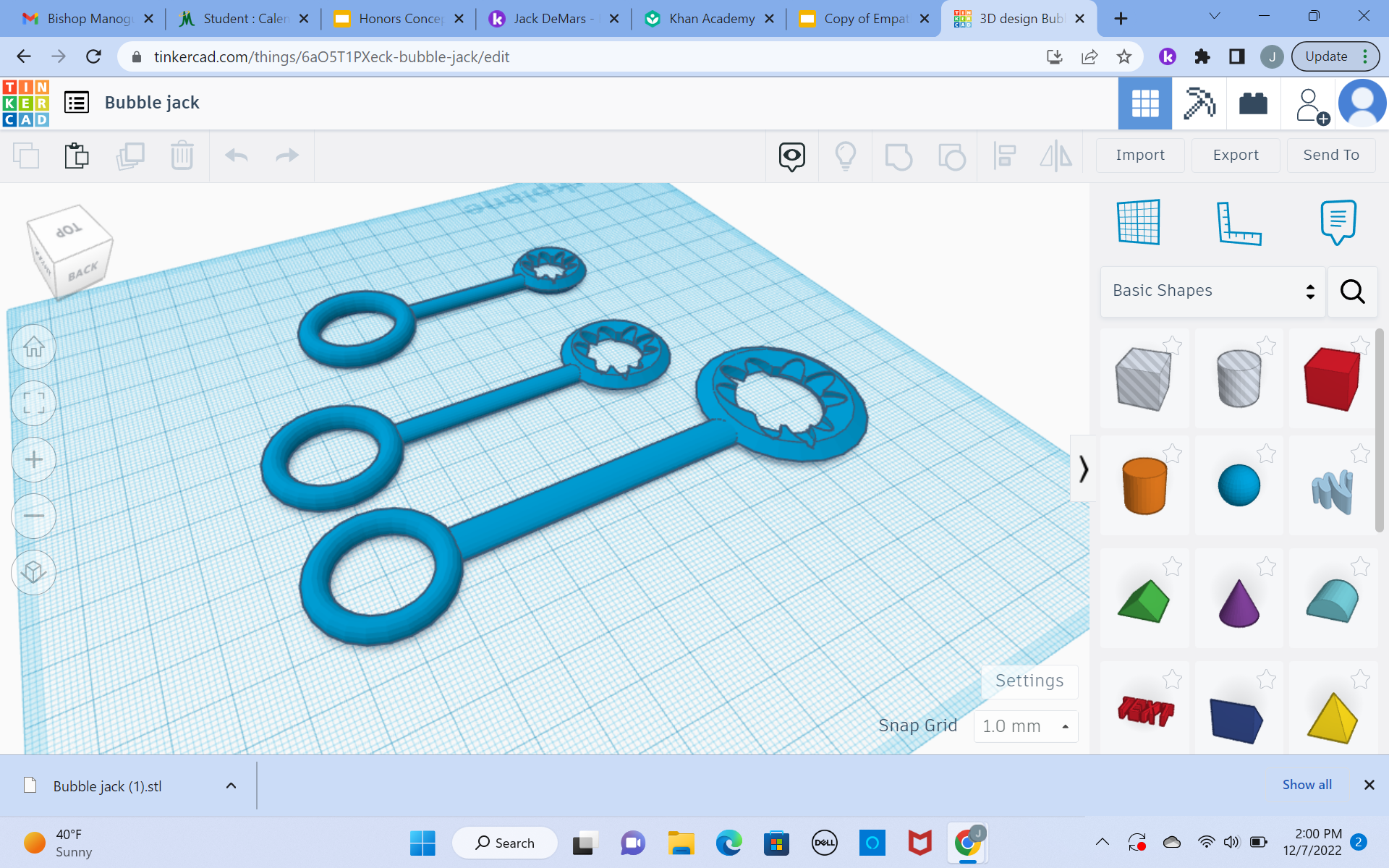This screenshot has width=1389, height=868.
Task: Click the Mirror tool icon
Action: [1055, 156]
